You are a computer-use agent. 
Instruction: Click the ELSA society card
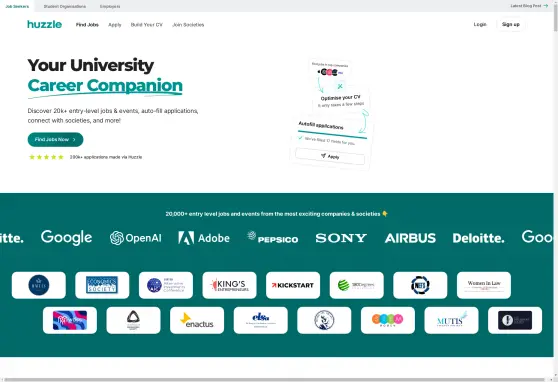[260, 320]
